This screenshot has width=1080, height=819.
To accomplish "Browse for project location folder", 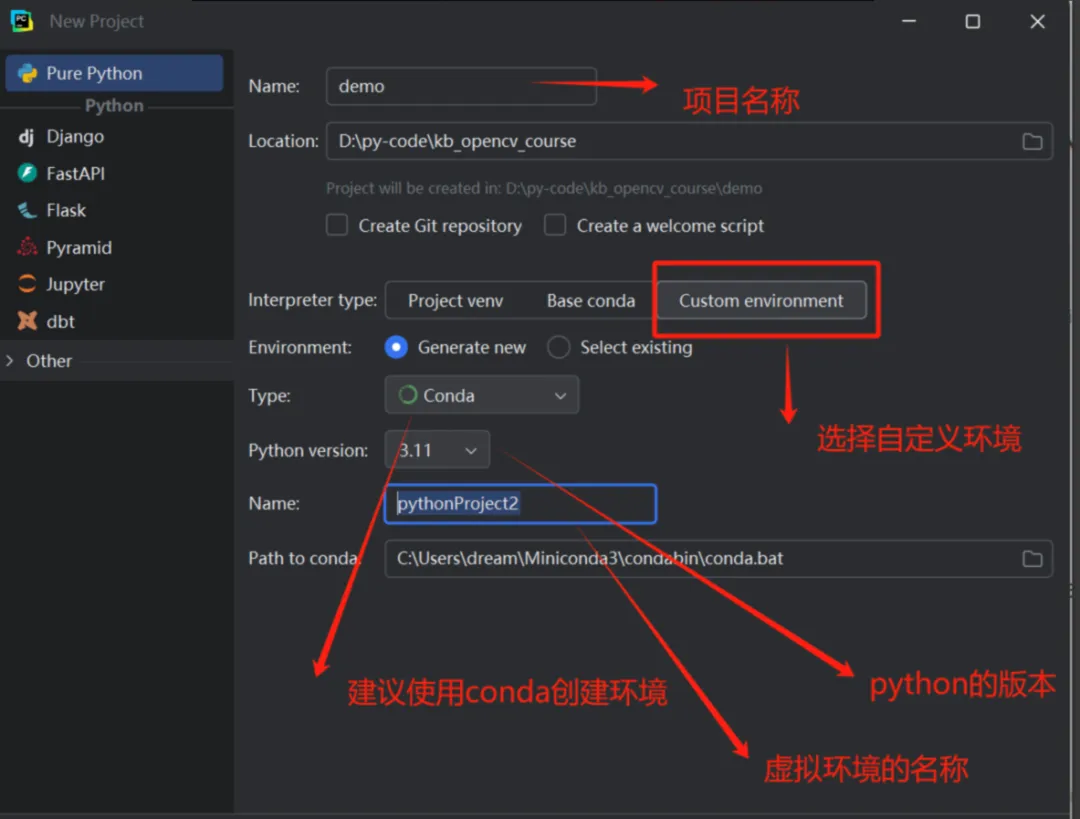I will click(1032, 141).
